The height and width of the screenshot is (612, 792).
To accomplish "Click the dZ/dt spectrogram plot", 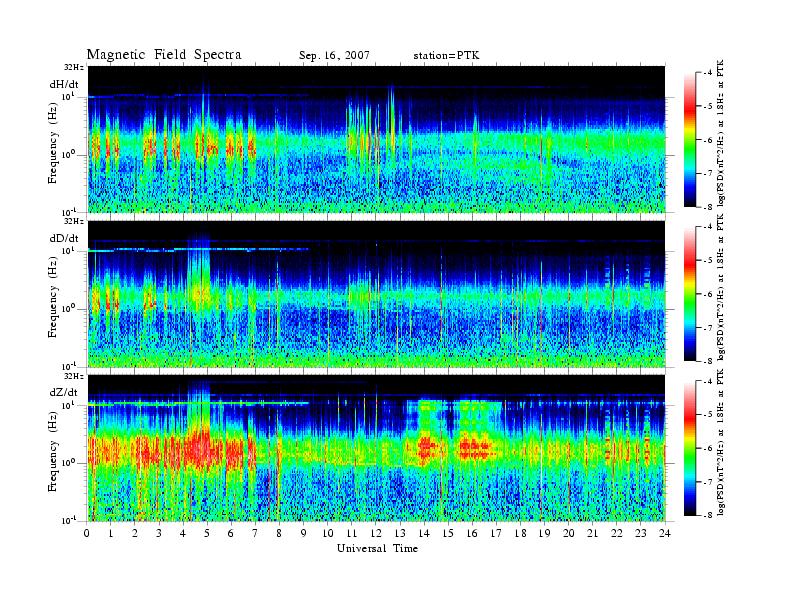I will (377, 448).
